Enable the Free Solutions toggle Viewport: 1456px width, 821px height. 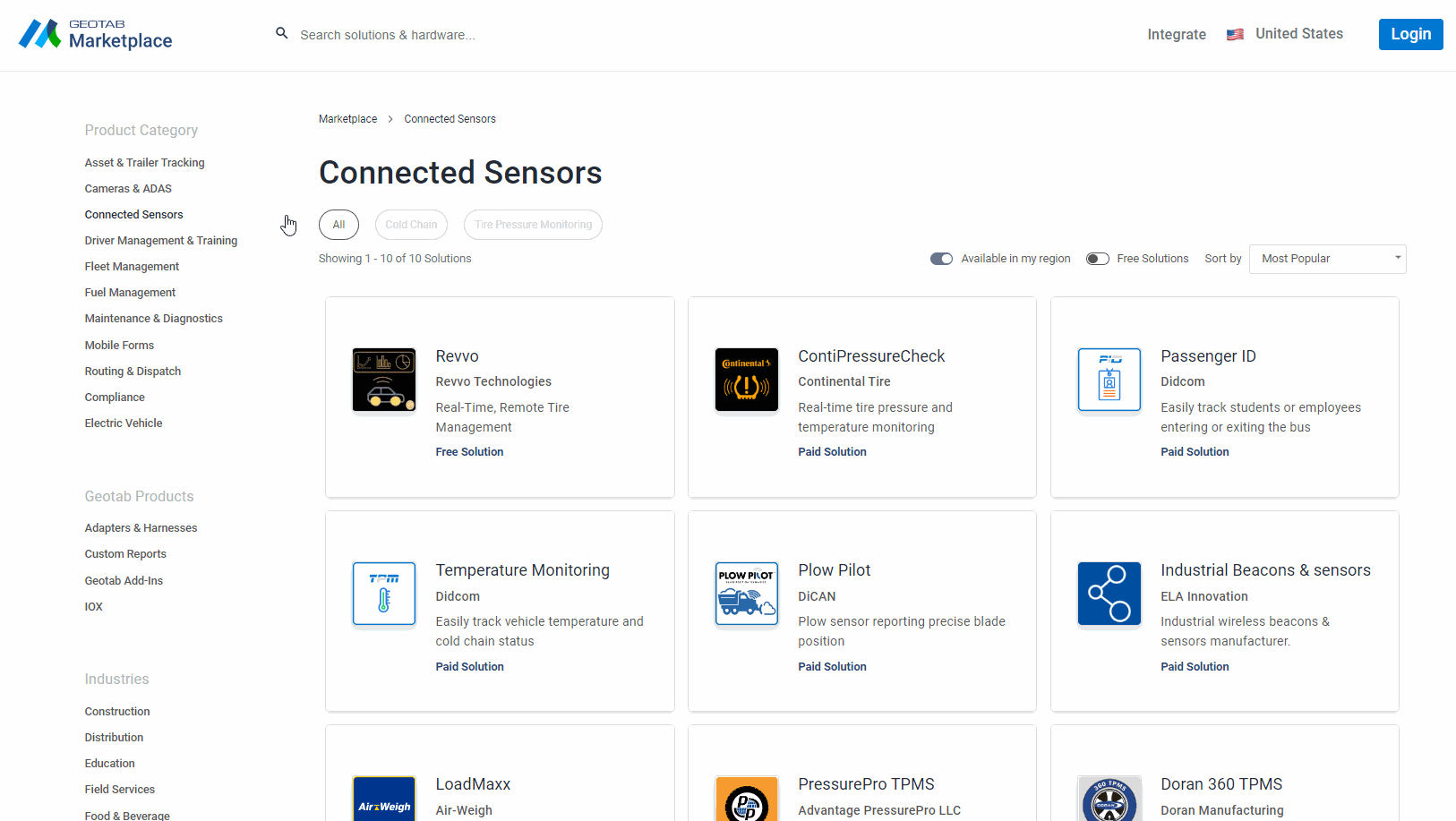(1097, 259)
